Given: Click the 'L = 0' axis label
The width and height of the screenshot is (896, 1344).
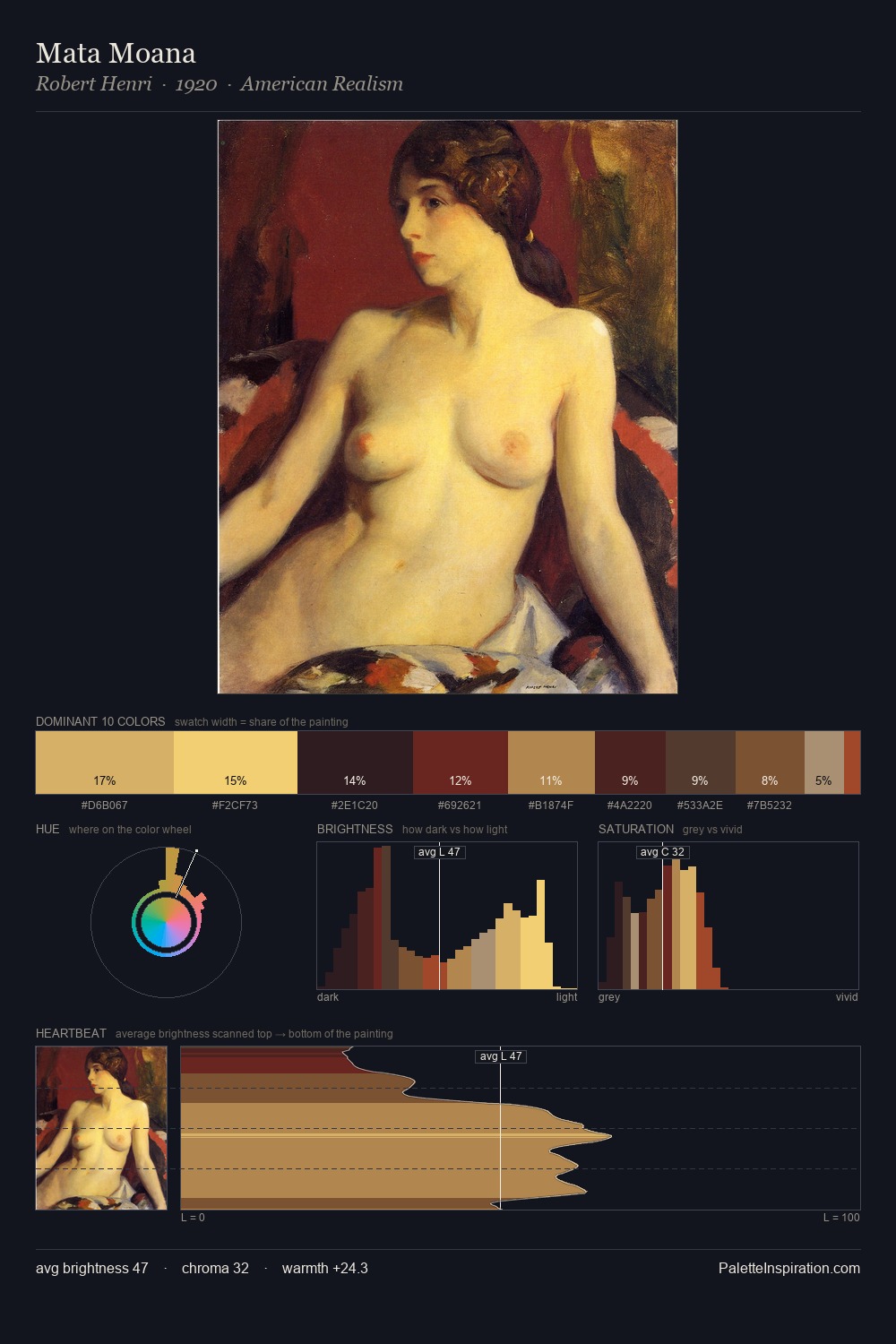Looking at the screenshot, I should 193,1218.
